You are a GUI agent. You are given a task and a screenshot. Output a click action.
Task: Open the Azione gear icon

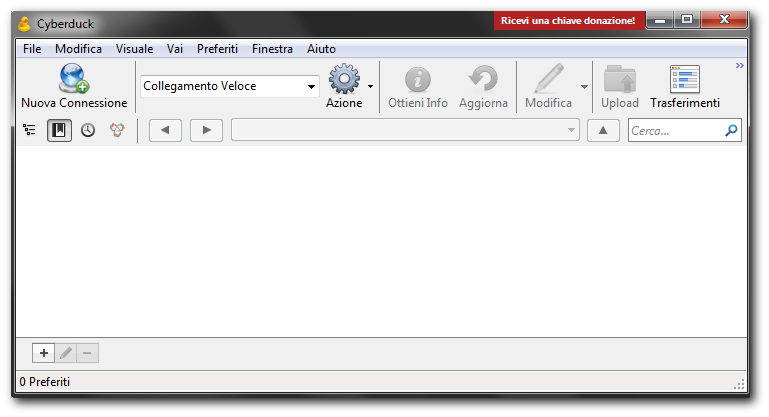pyautogui.click(x=344, y=78)
